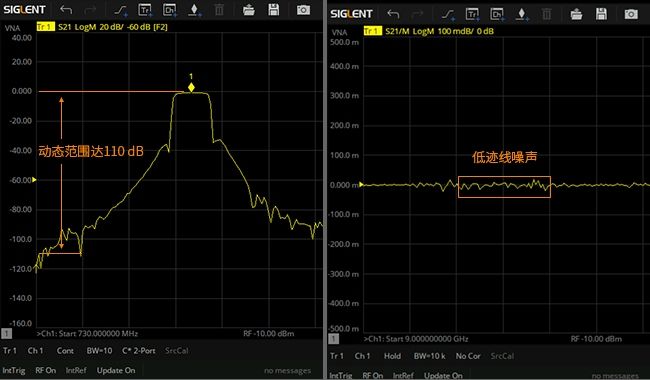
Task: Click the C* 2-Port calibration status
Action: [x=139, y=351]
